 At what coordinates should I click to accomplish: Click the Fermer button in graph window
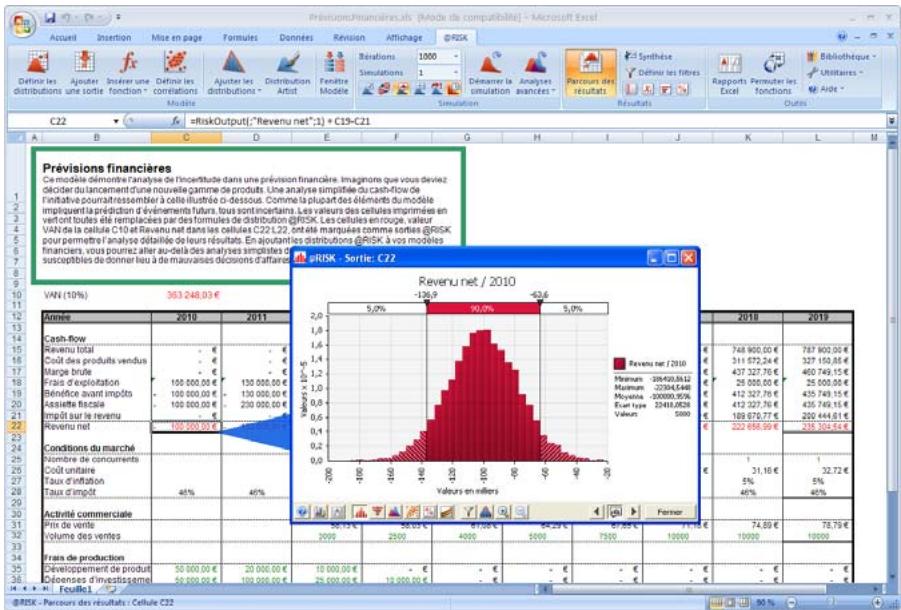pos(664,510)
